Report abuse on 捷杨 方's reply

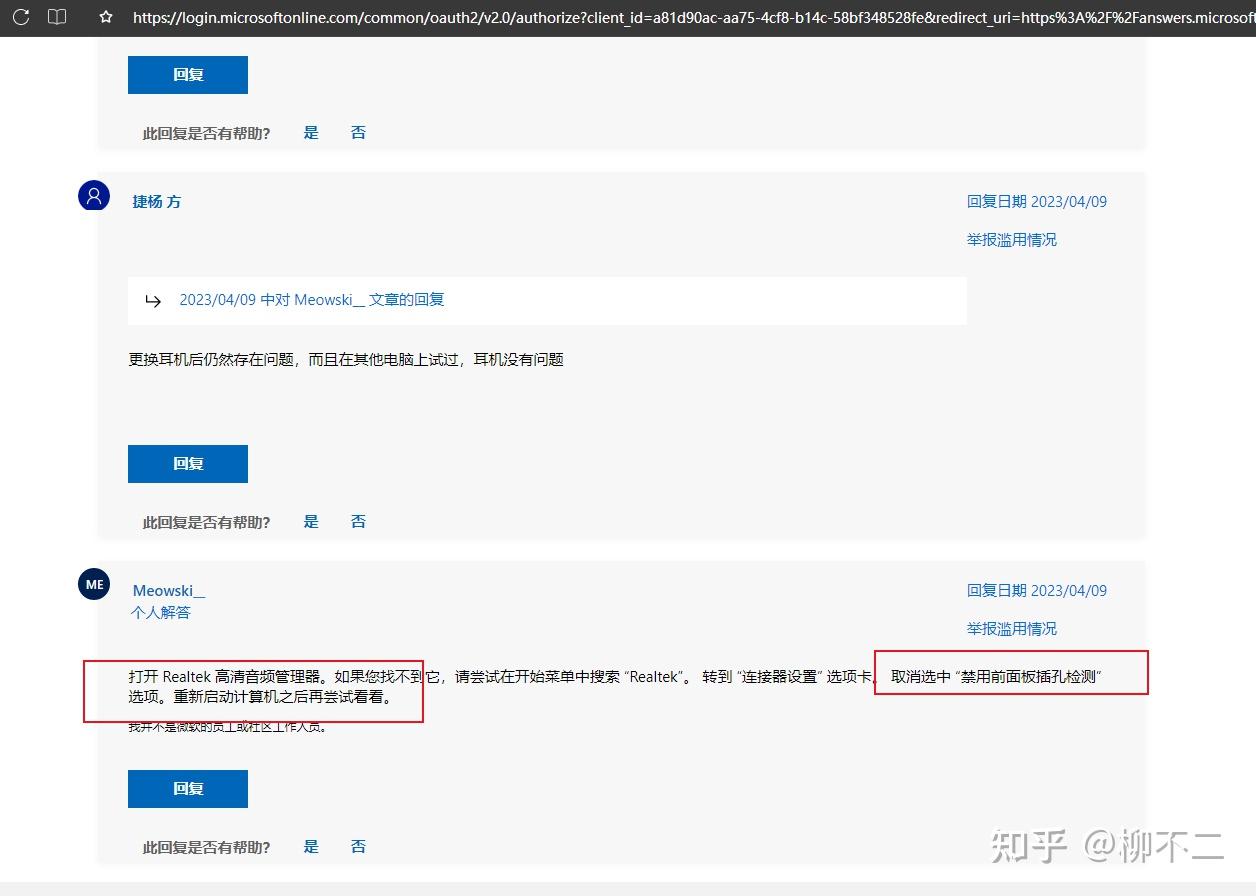tap(1011, 239)
